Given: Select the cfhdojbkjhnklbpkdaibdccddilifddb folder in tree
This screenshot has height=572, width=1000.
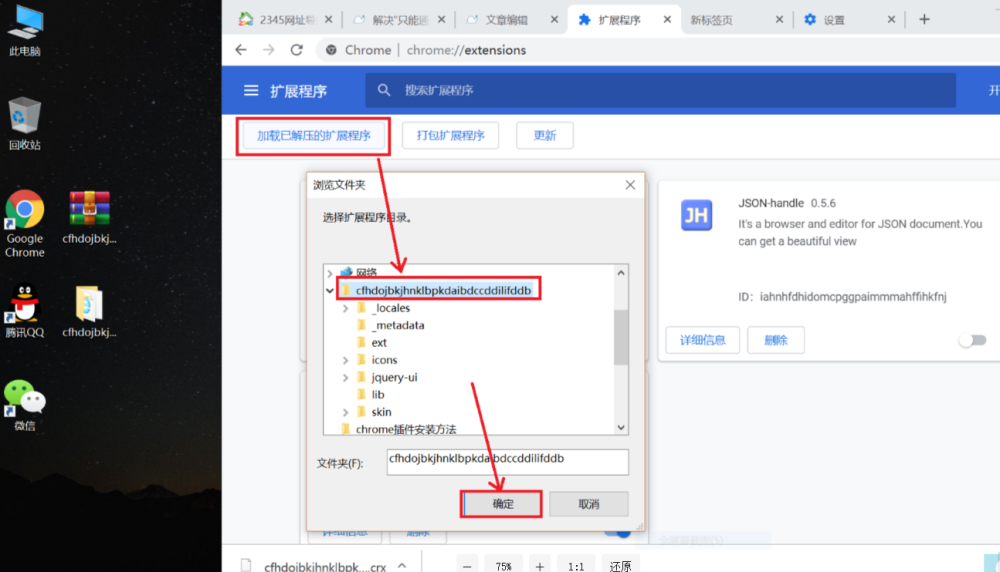Looking at the screenshot, I should point(443,290).
